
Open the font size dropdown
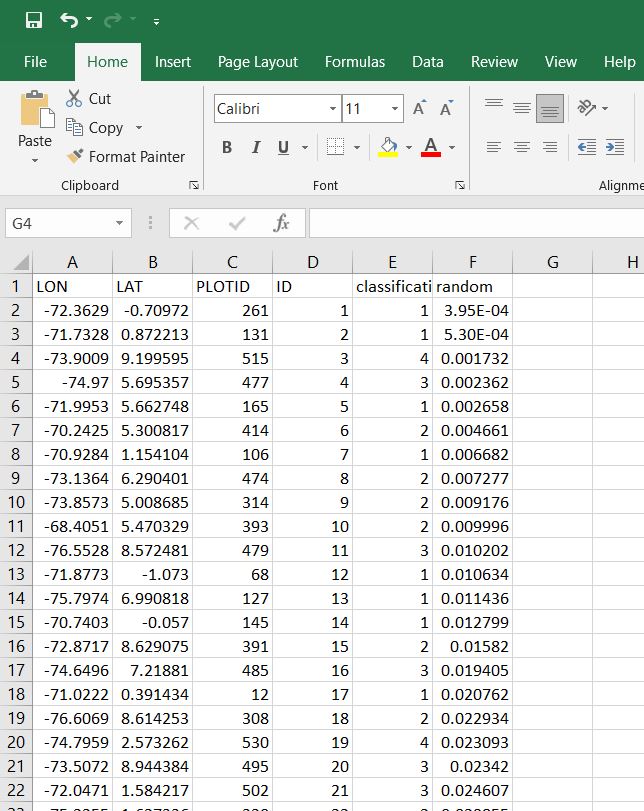[x=395, y=109]
